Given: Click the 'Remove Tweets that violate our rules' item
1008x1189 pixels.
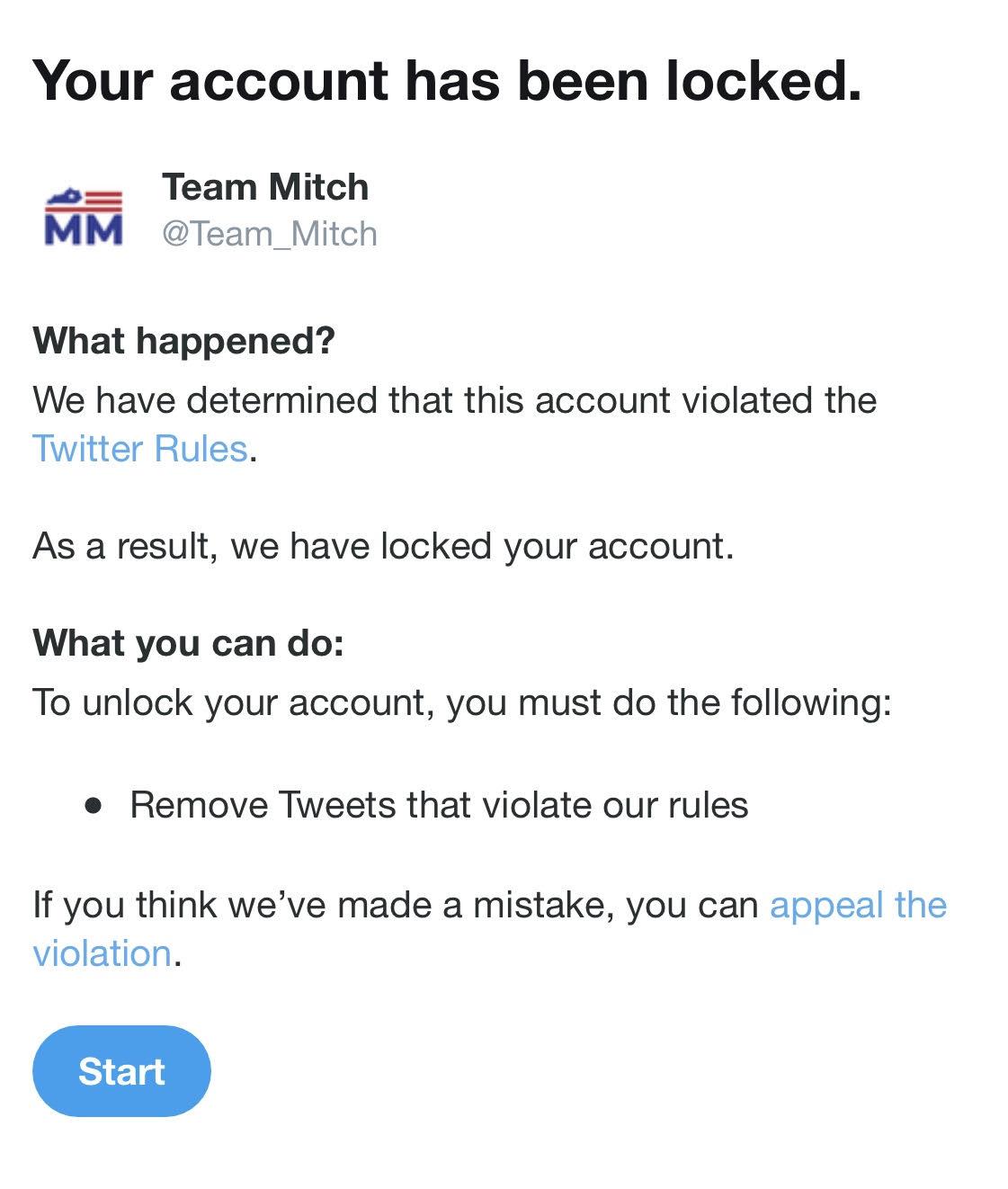Looking at the screenshot, I should [439, 805].
